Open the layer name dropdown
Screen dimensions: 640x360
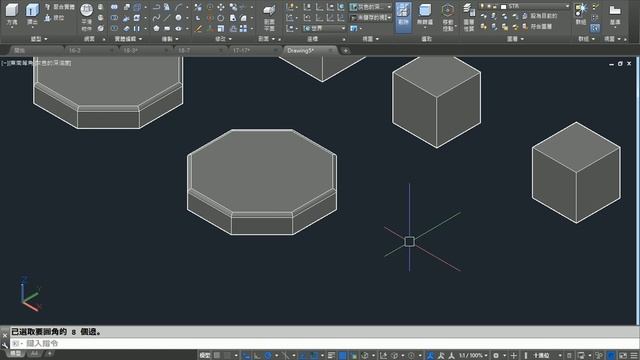567,6
